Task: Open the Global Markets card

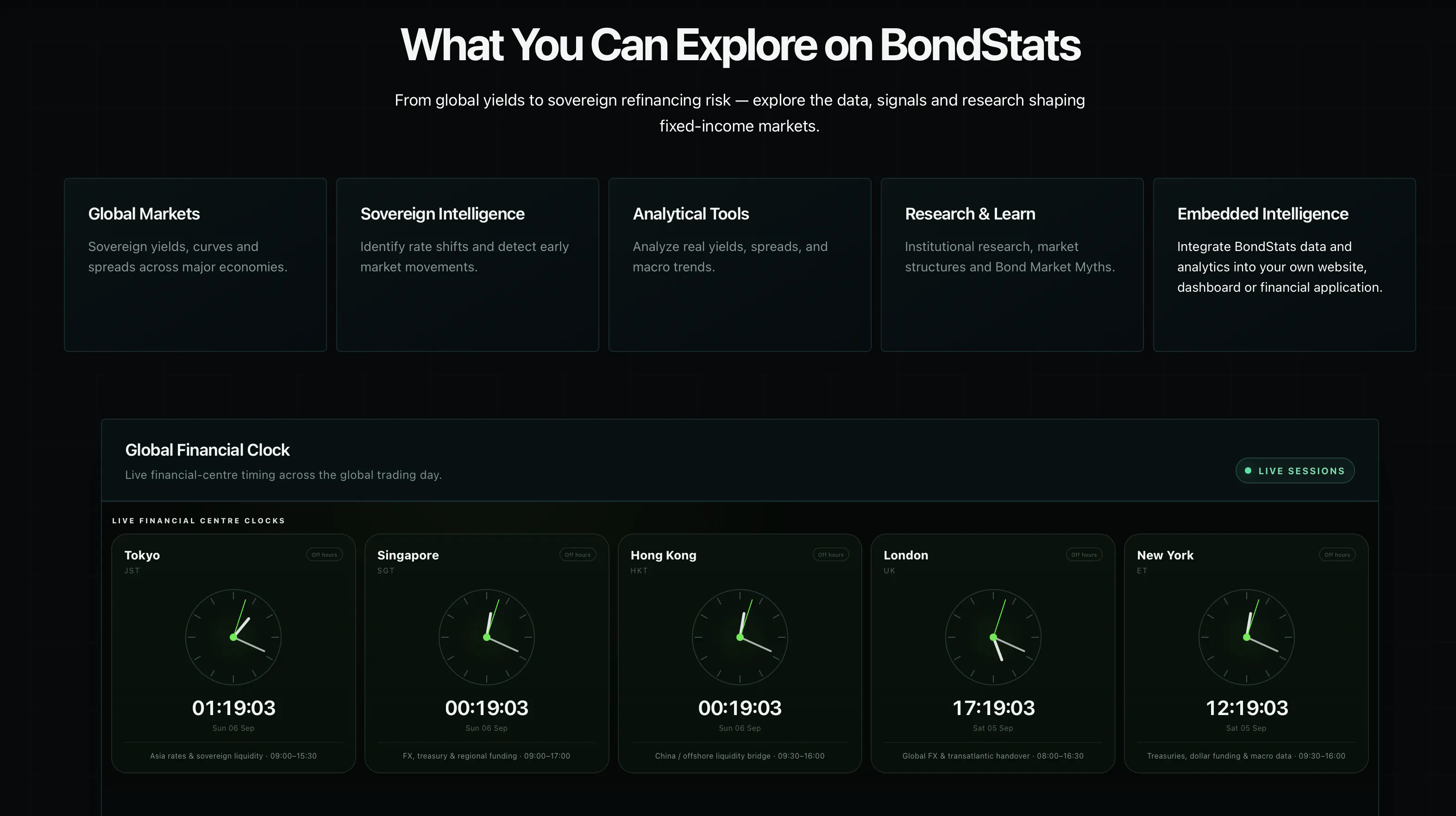Action: (195, 264)
